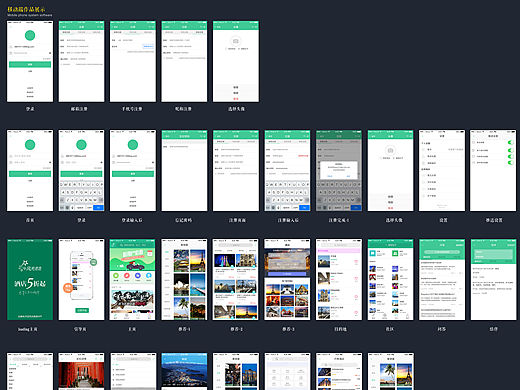Toggle fourth switch in 推送设置 mockup
Image resolution: width=520 pixels, height=390 pixels.
(x=510, y=163)
